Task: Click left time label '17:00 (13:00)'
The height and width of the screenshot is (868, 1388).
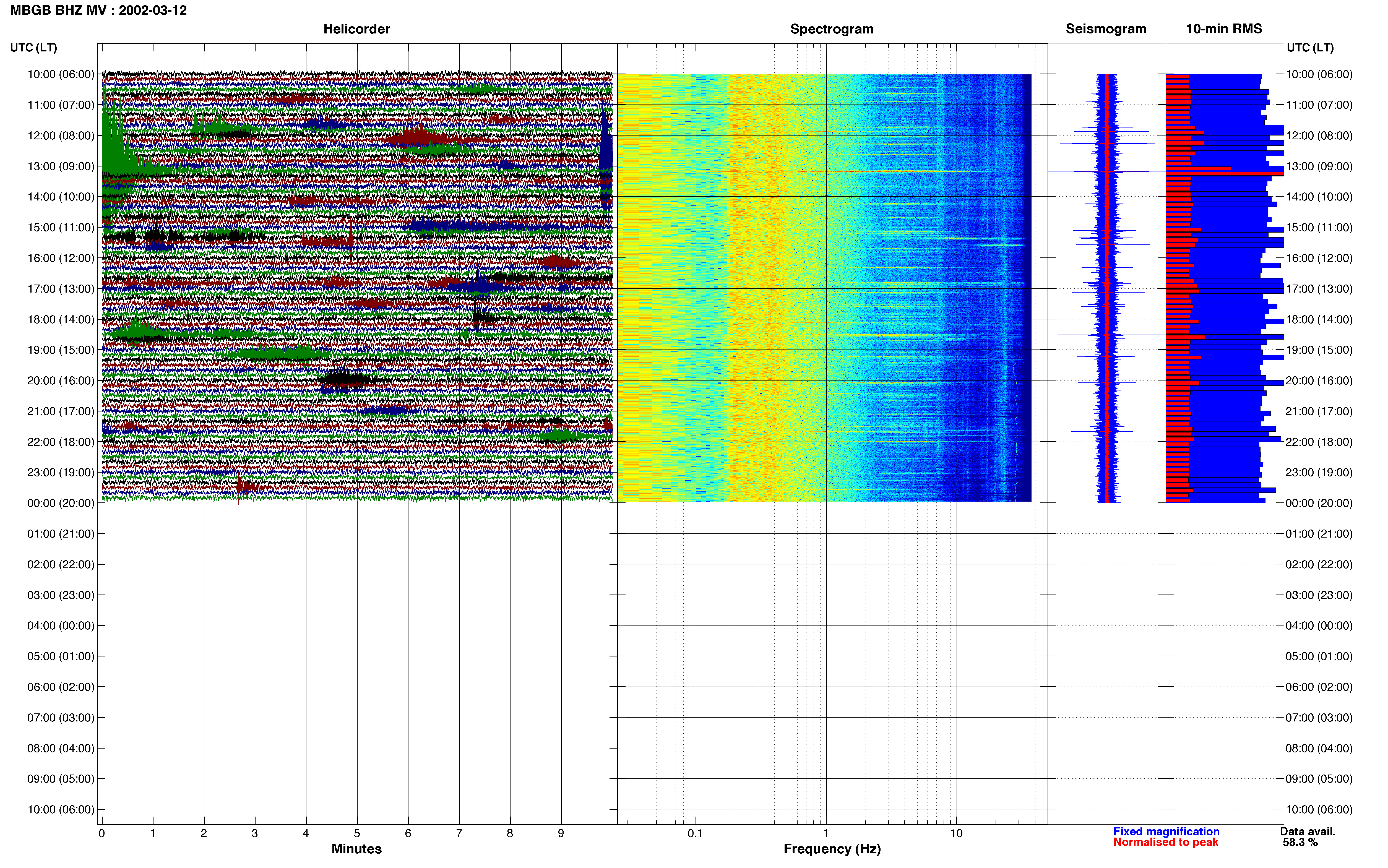Action: coord(61,288)
